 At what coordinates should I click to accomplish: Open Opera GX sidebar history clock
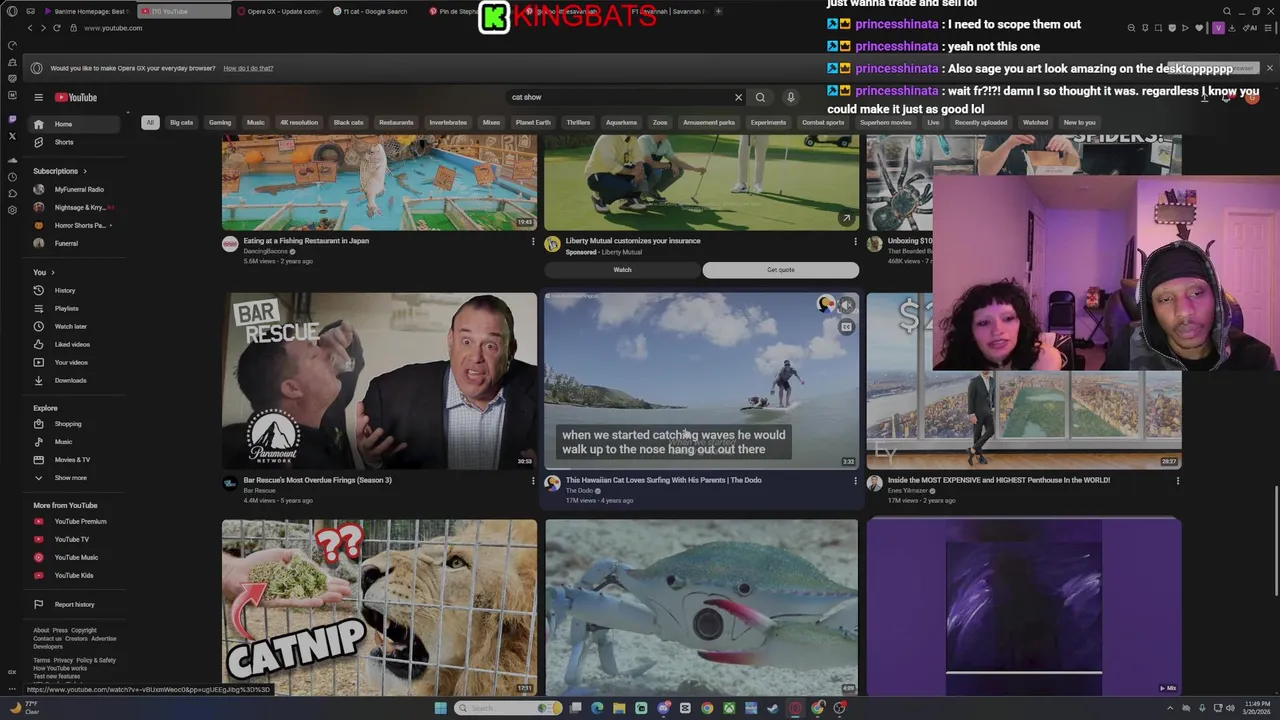coord(12,176)
